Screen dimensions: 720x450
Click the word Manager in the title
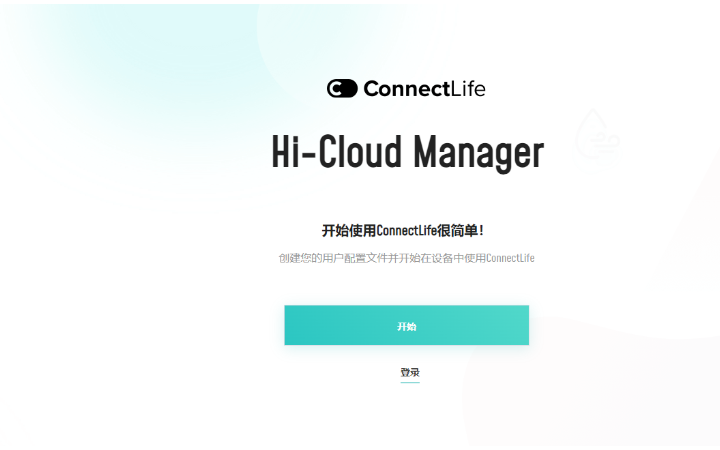pyautogui.click(x=478, y=152)
